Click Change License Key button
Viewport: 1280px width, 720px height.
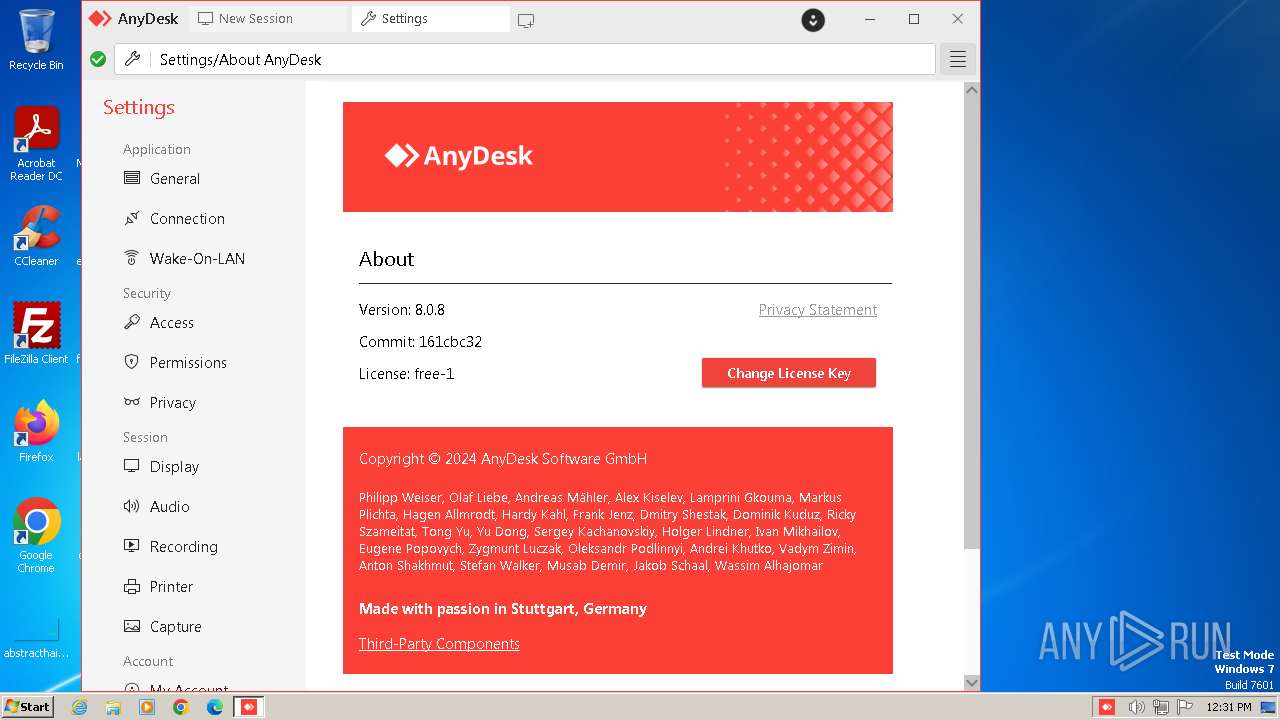789,373
